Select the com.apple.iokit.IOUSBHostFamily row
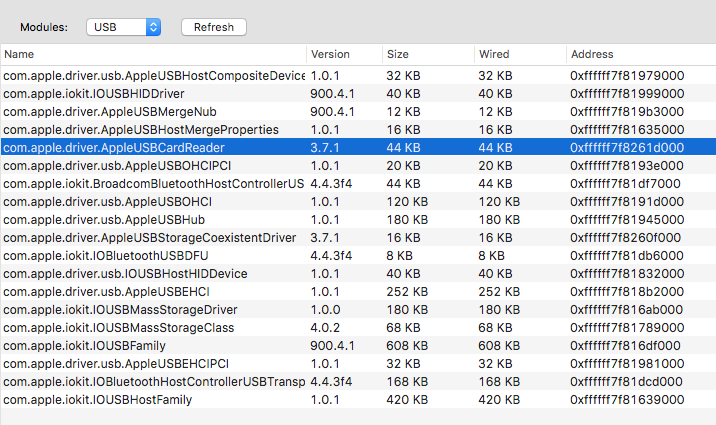 point(358,400)
